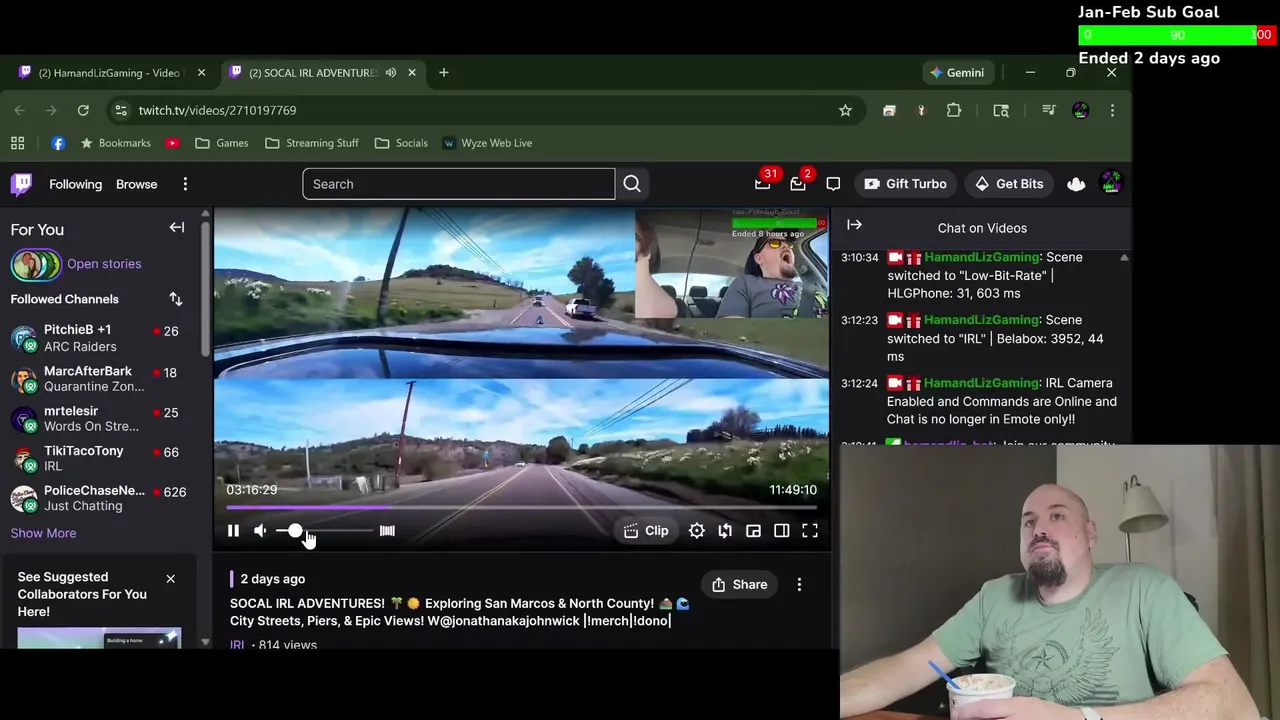This screenshot has width=1280, height=720.
Task: Close the HamandLizGaming tab
Action: point(201,73)
